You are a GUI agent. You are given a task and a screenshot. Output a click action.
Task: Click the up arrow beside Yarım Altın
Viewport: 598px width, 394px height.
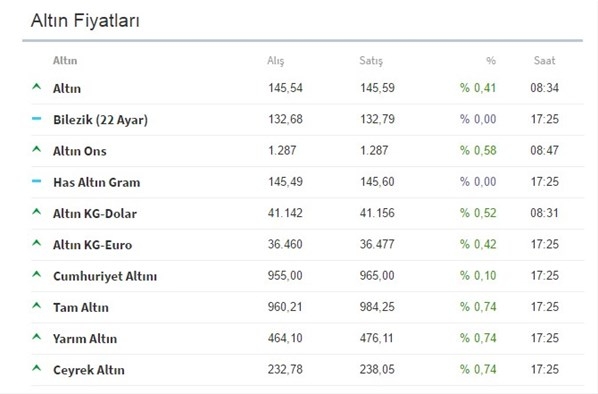37,337
